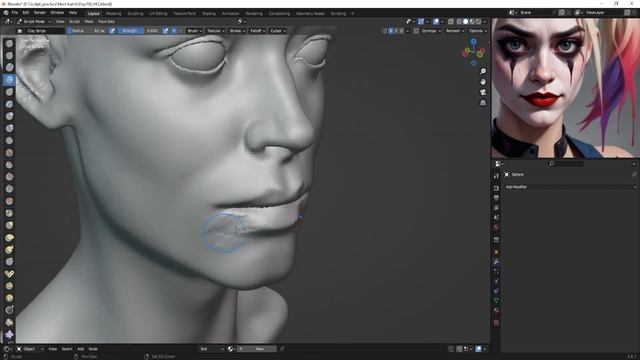Screen dimensions: 640x360
Task: Open the Add Modifier dropdown
Action: [570, 187]
